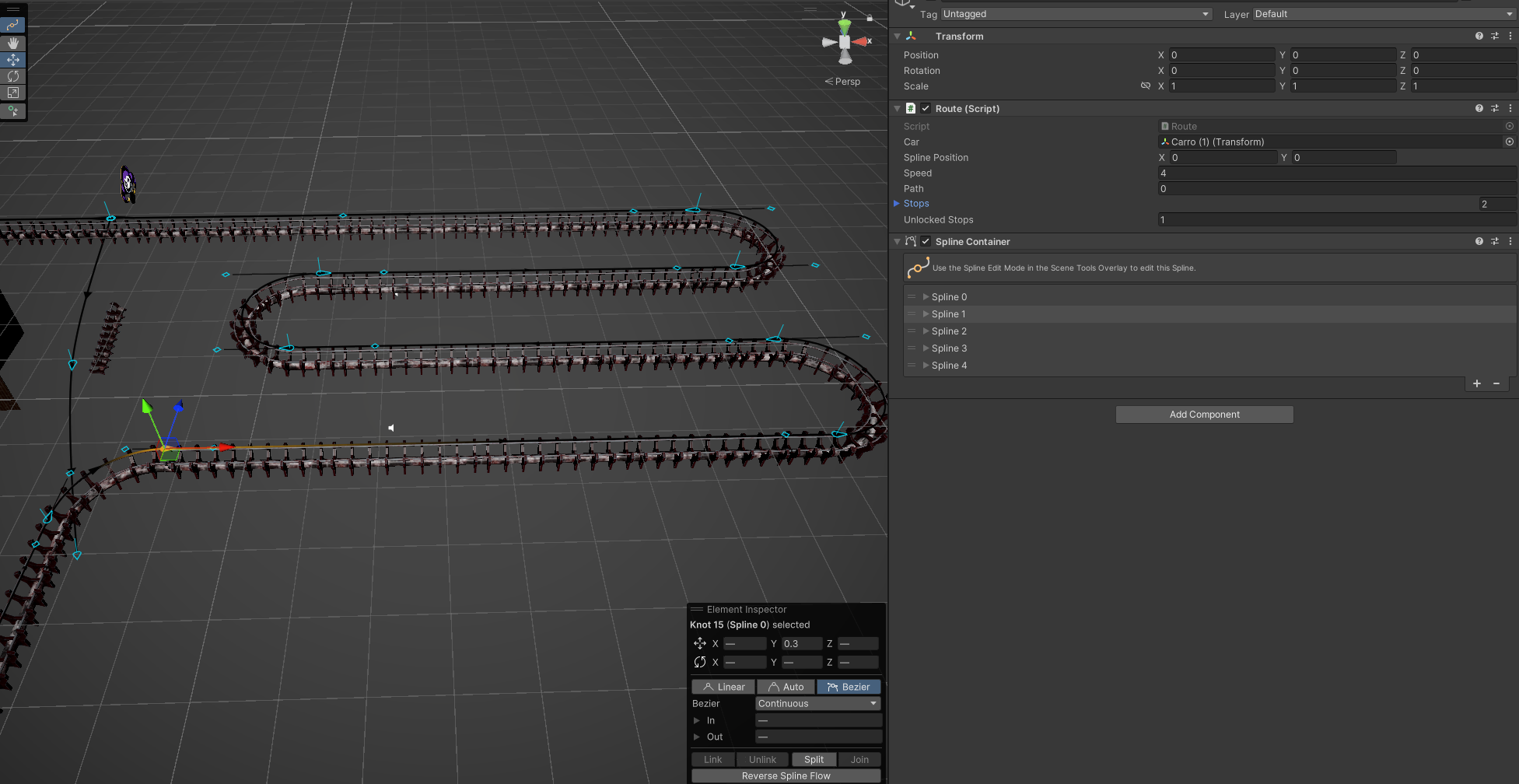Toggle constrained proportions for Scale
1519x784 pixels.
1145,86
